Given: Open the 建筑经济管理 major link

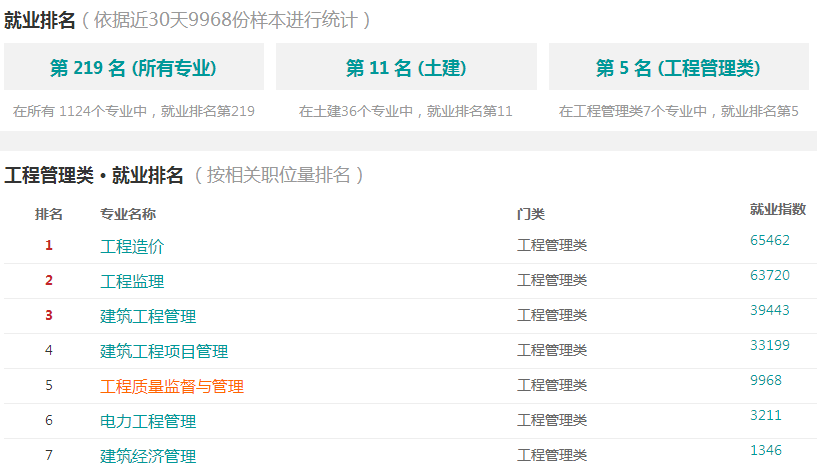Looking at the screenshot, I should pos(148,456).
